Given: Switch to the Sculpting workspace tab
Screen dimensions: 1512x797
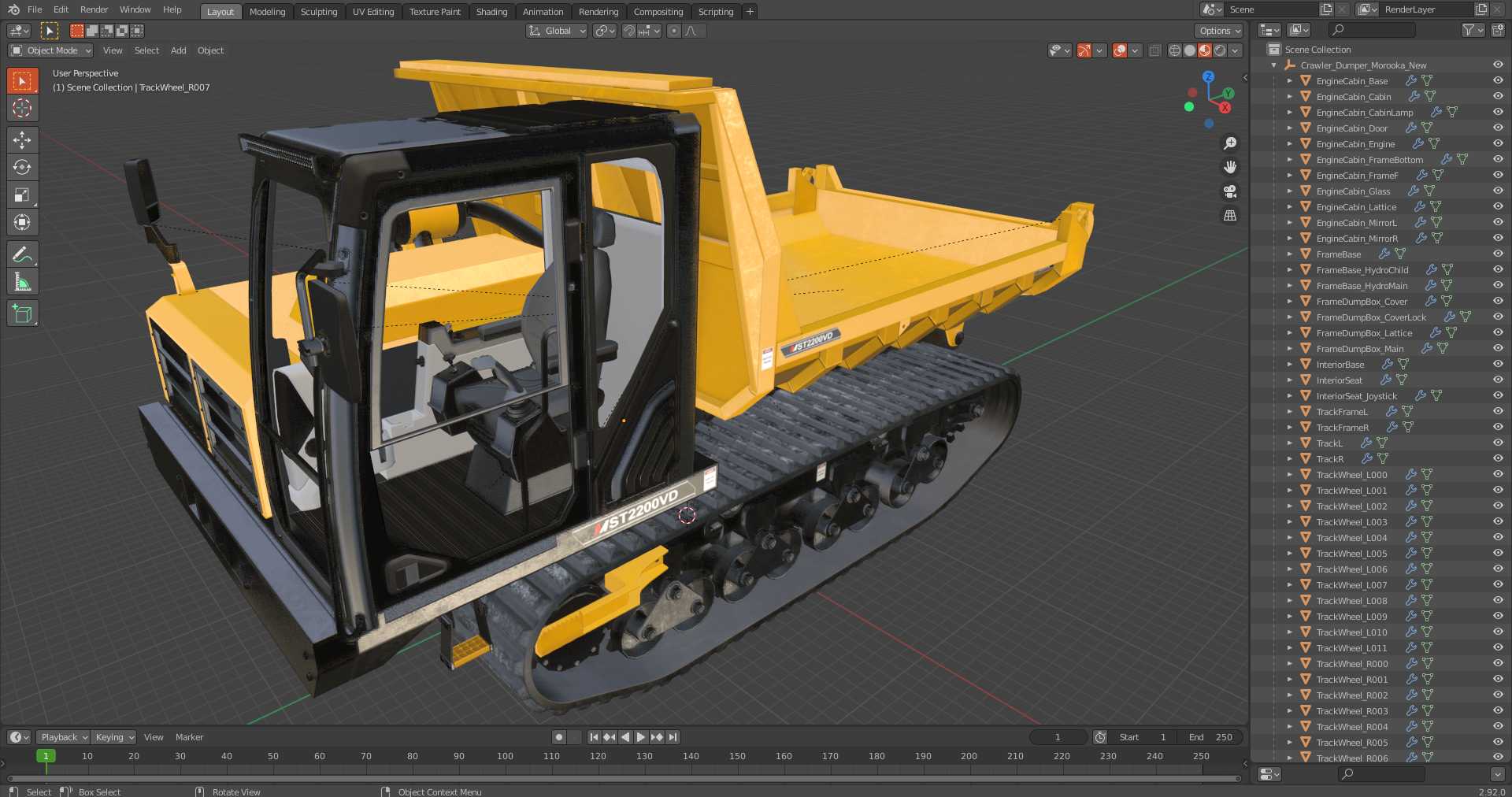Looking at the screenshot, I should coord(319,12).
